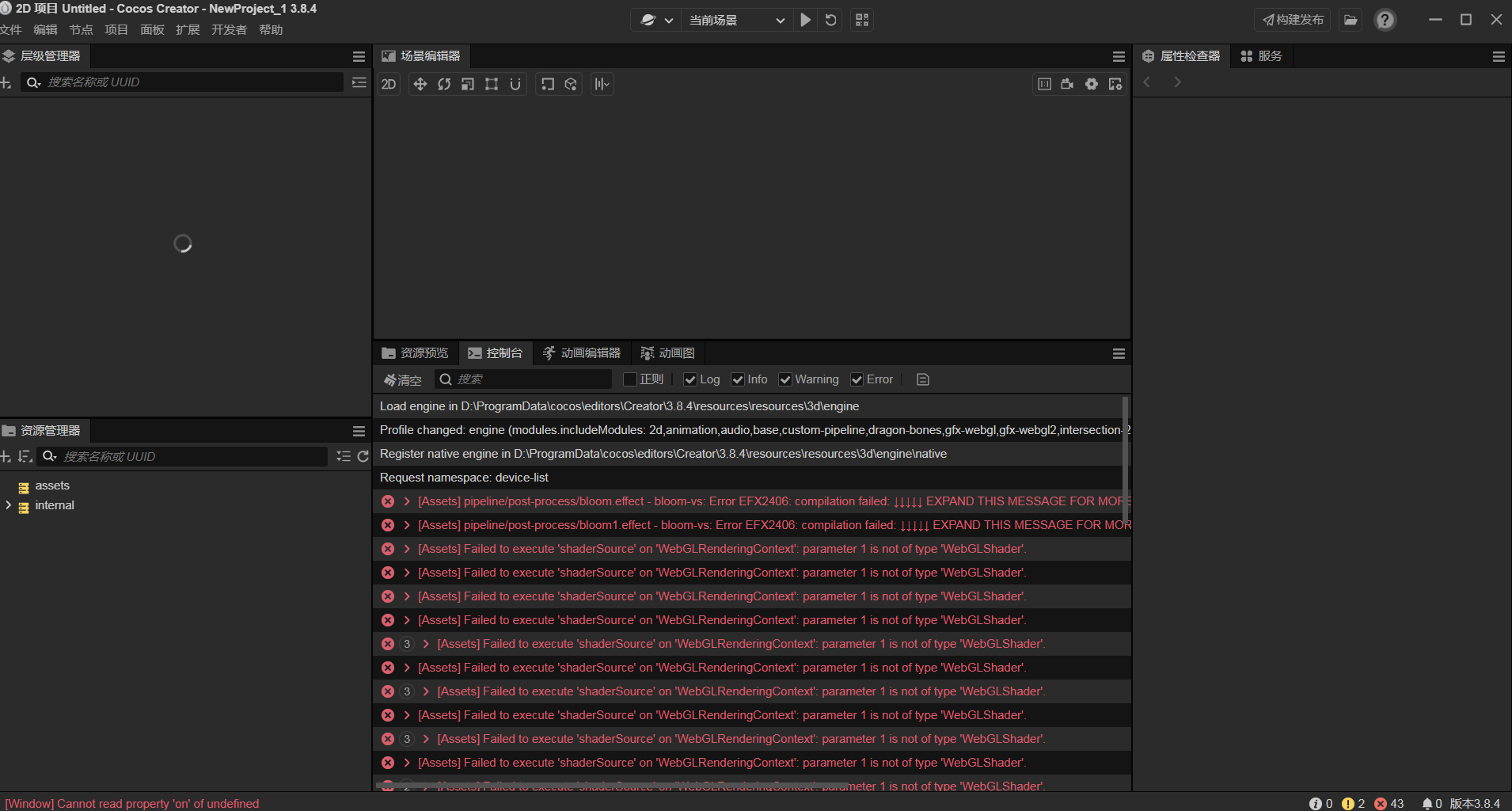Refresh the asset manager list
The width and height of the screenshot is (1512, 811).
363,456
